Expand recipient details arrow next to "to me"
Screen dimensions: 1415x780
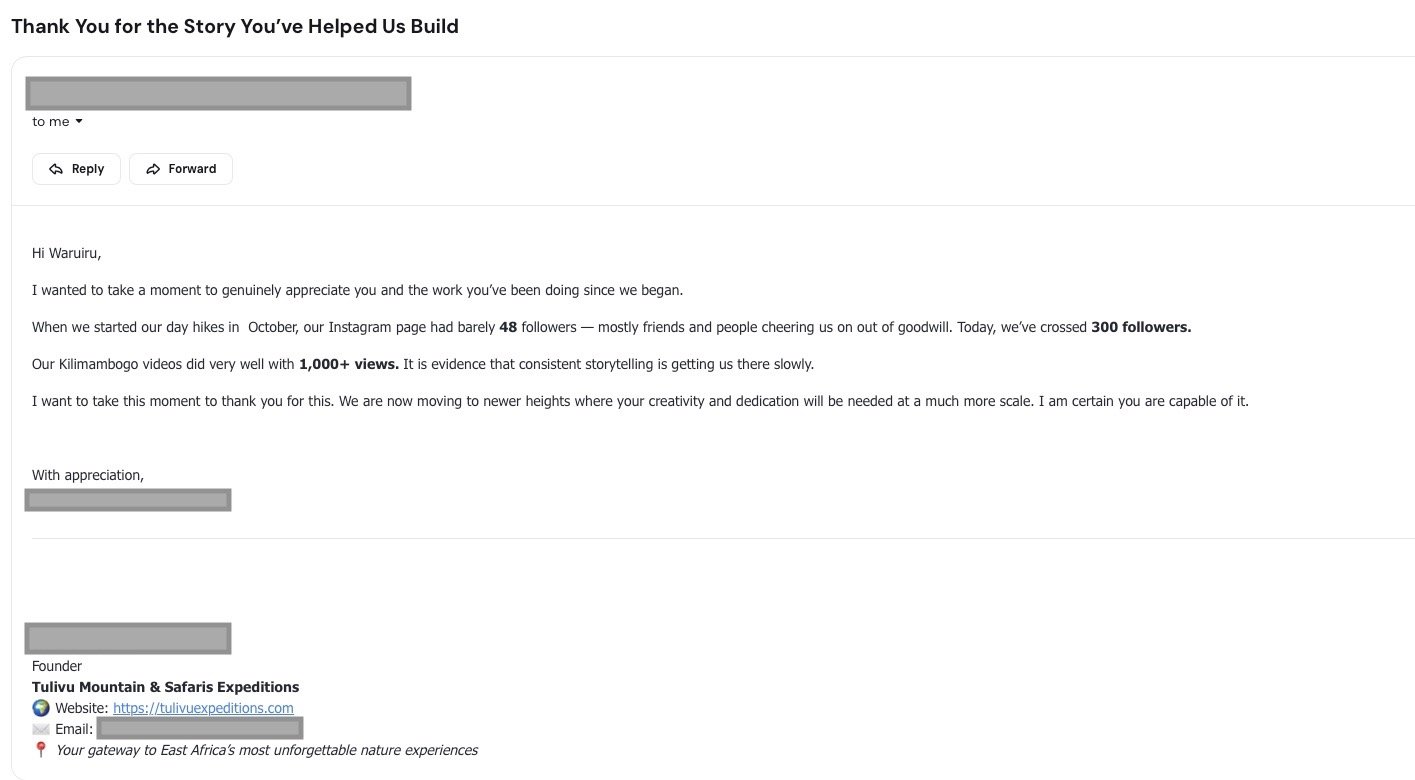(x=79, y=122)
